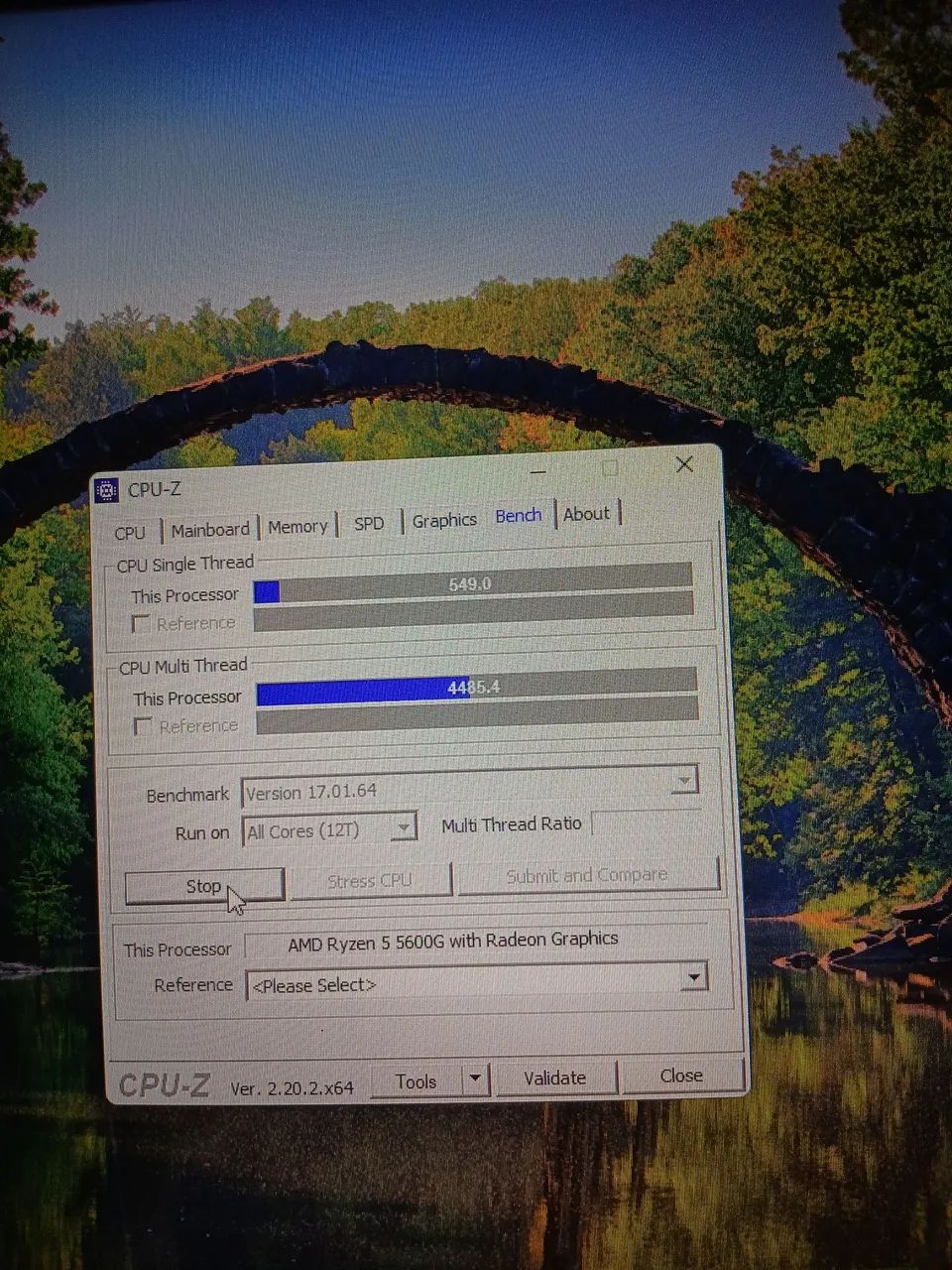This screenshot has height=1270, width=952.
Task: Go to the Graphics tab
Action: (444, 520)
